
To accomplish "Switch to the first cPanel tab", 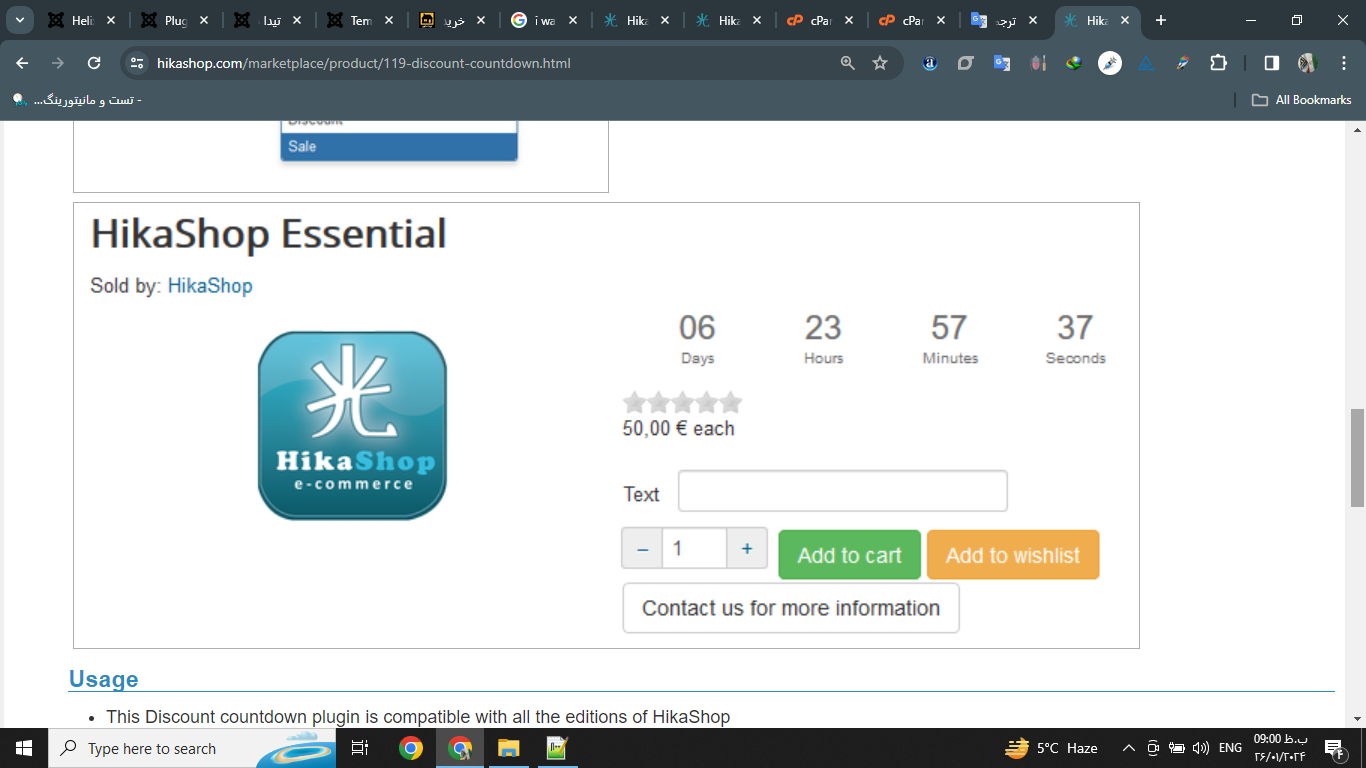I will pos(821,20).
